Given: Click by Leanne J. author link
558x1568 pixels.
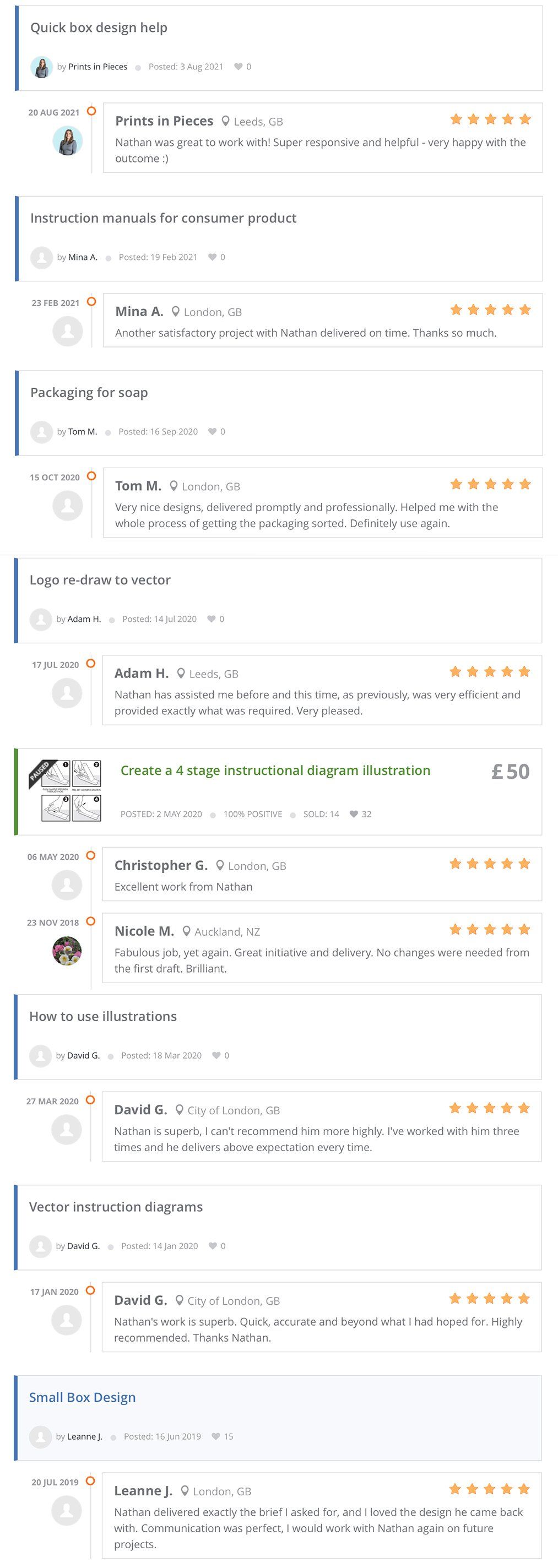Looking at the screenshot, I should click(85, 1436).
